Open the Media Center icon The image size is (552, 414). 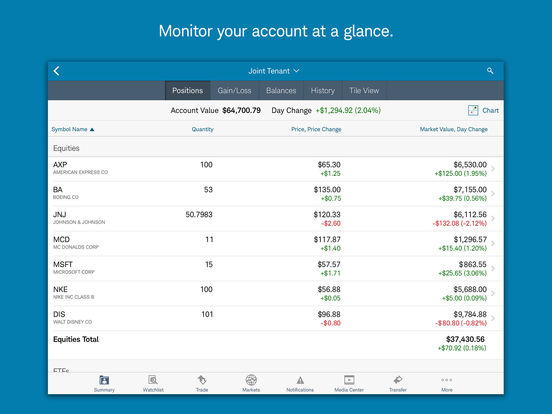[349, 380]
